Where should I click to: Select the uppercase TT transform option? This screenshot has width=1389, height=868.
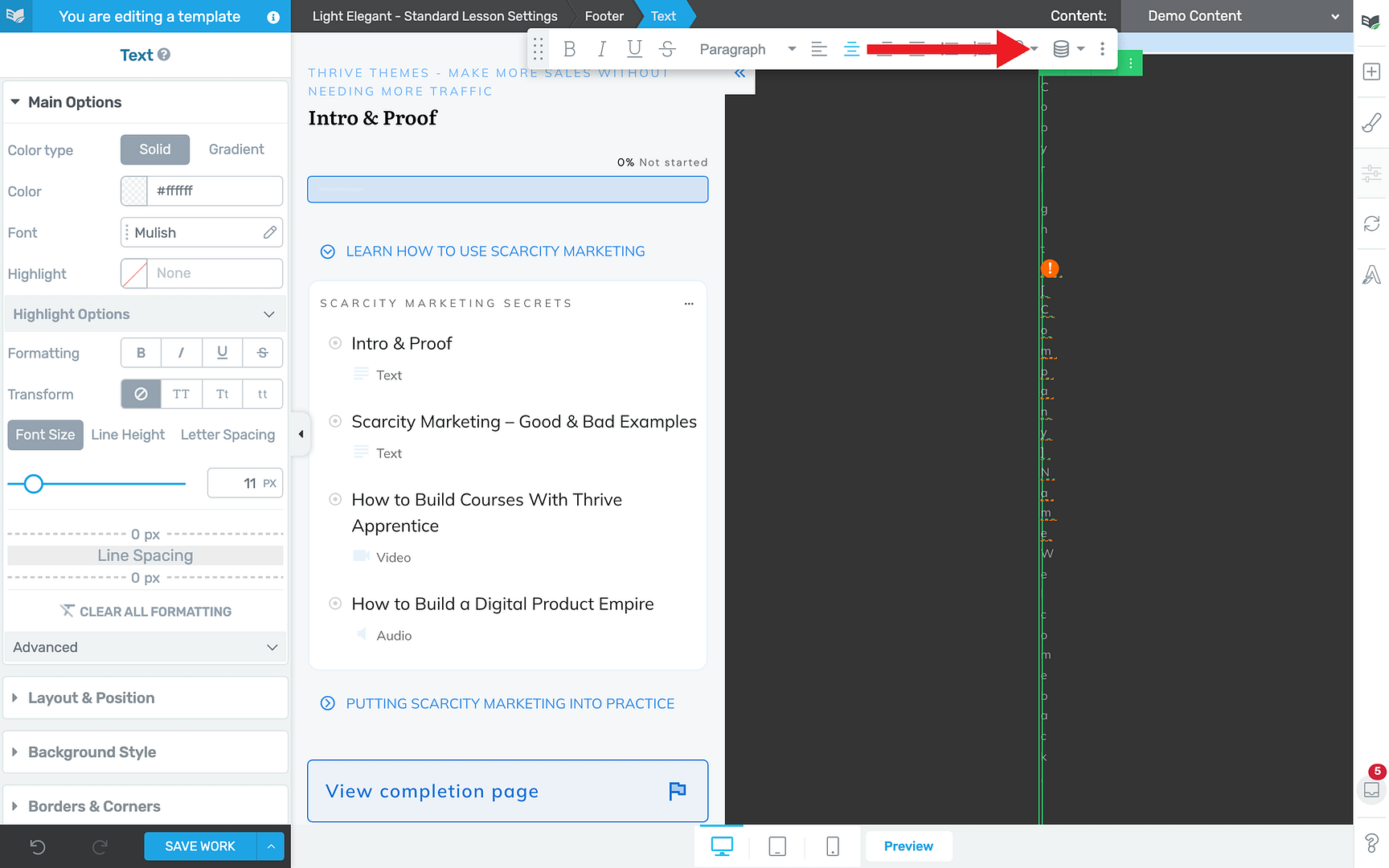tap(181, 394)
